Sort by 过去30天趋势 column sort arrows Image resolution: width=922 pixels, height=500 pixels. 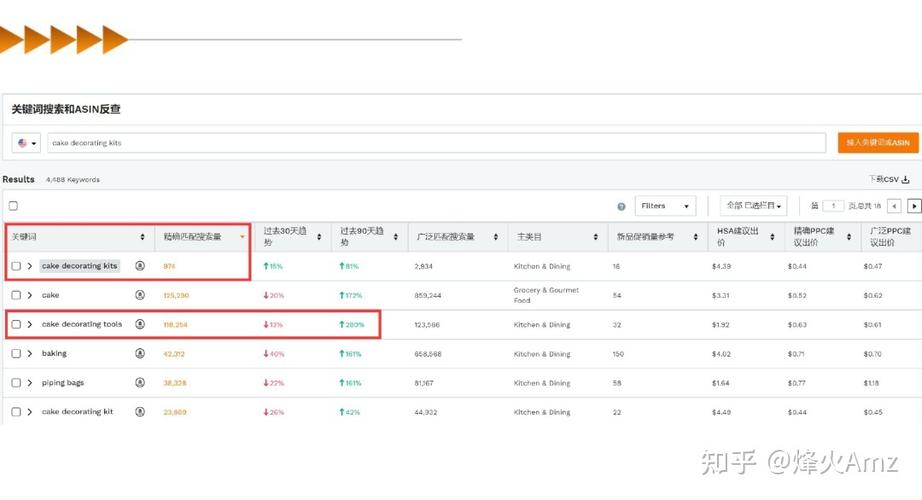[318, 237]
